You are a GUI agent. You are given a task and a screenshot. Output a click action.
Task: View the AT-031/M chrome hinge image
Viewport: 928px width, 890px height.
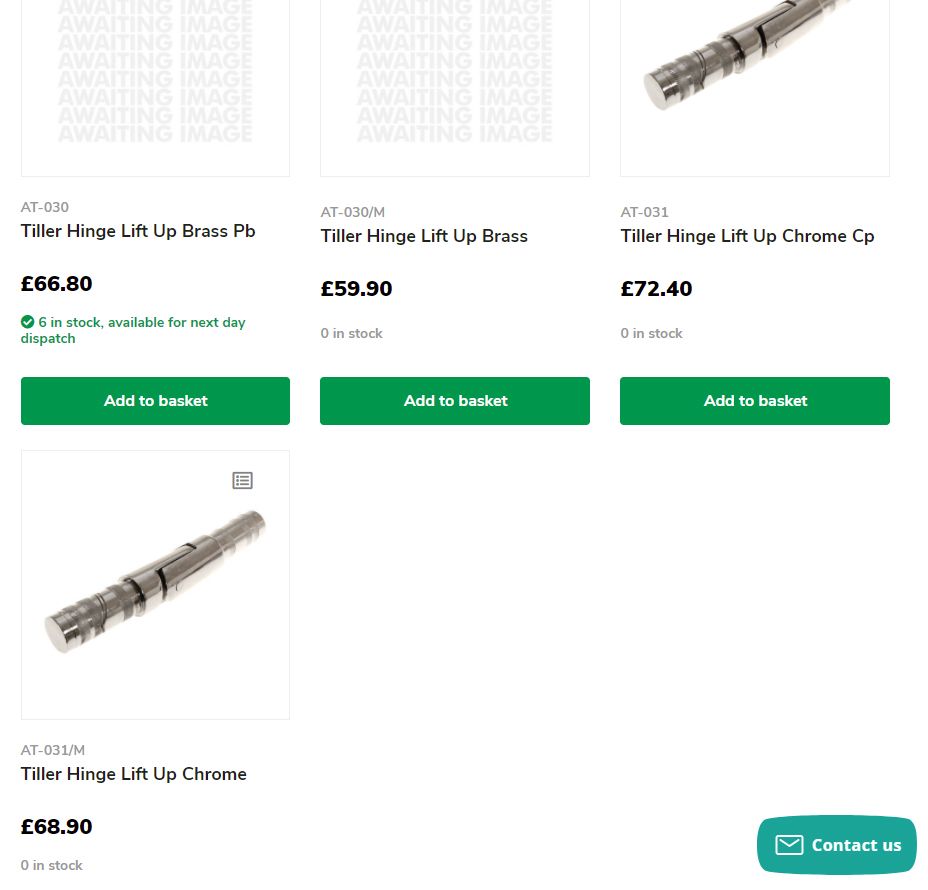tap(155, 584)
